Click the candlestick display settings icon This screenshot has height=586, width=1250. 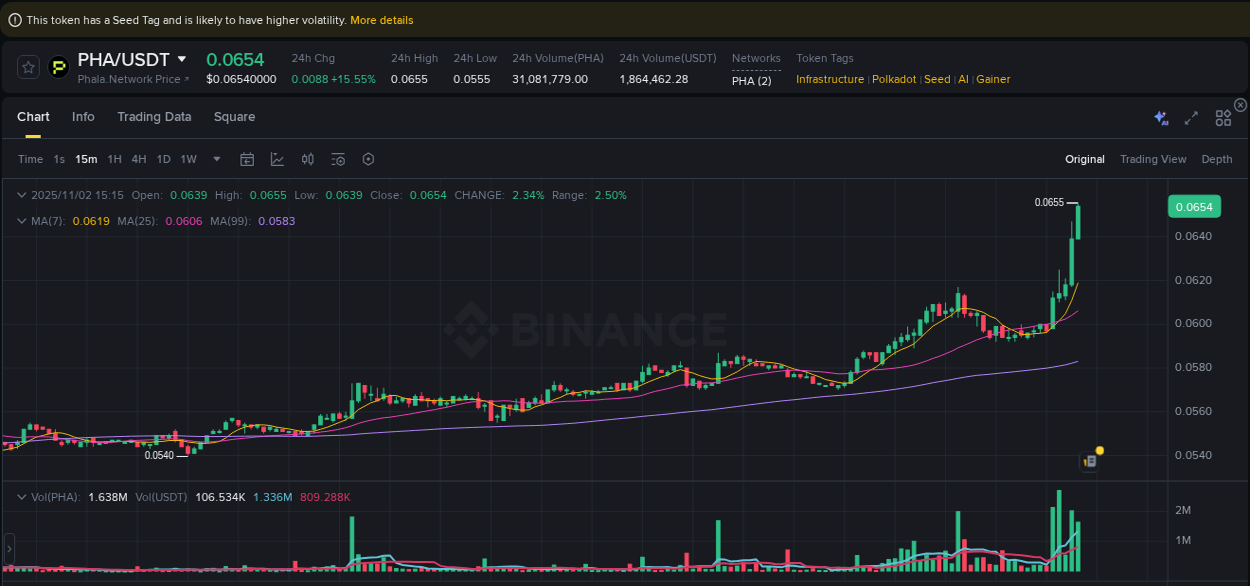pyautogui.click(x=307, y=159)
